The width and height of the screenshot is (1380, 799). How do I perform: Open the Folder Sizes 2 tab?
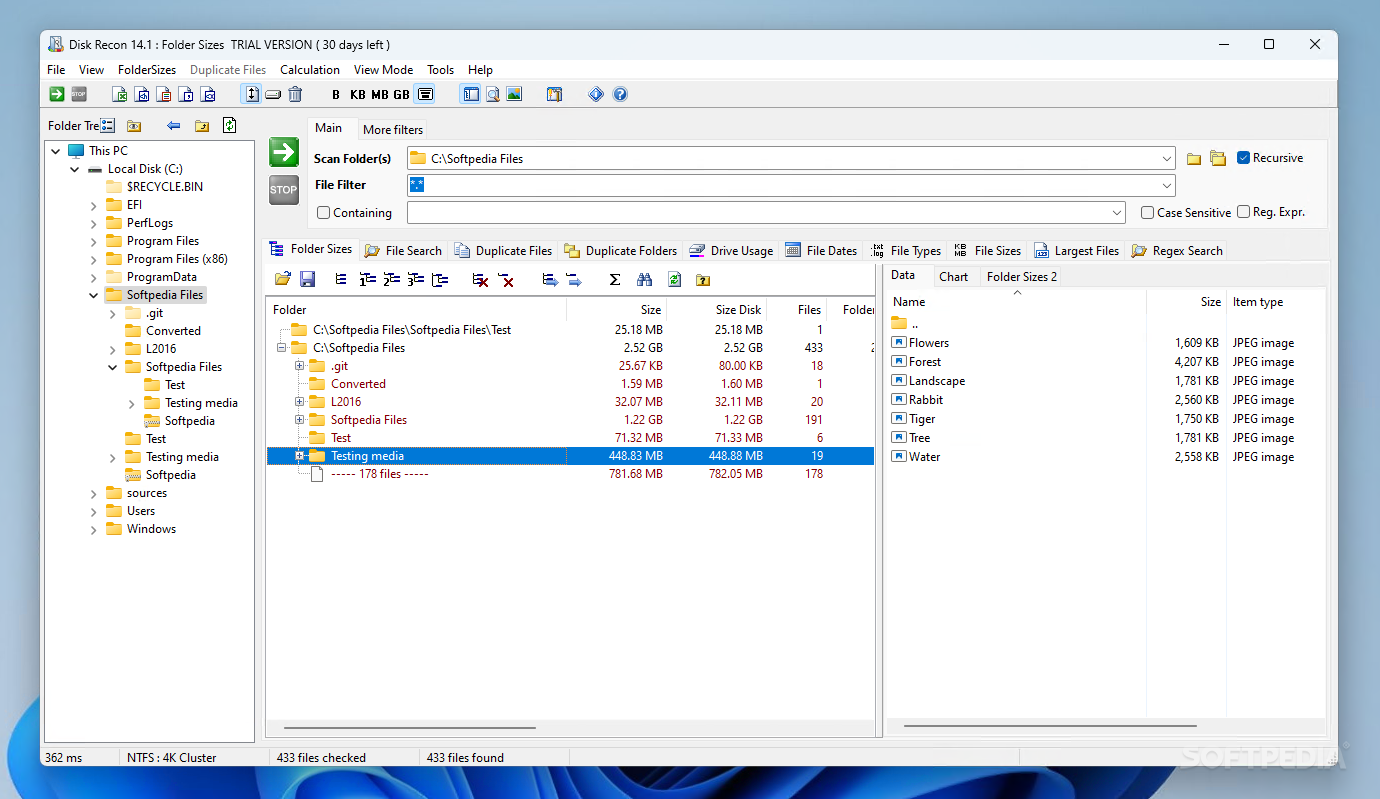point(1022,277)
